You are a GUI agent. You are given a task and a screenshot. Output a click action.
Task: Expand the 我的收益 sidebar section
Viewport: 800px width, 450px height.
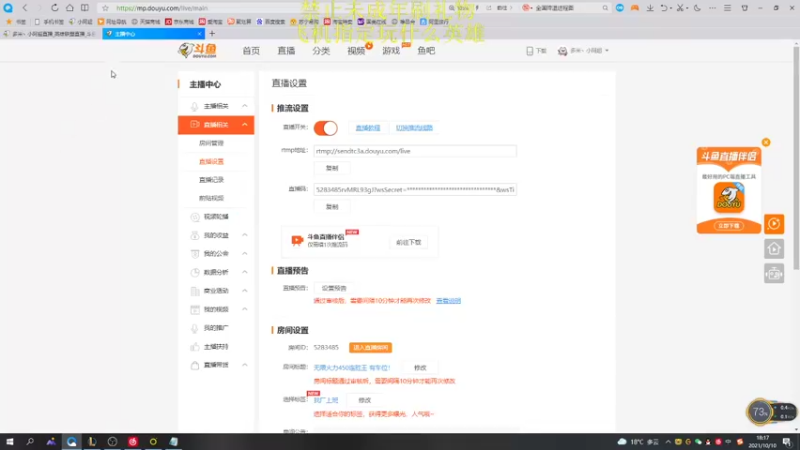pyautogui.click(x=245, y=235)
